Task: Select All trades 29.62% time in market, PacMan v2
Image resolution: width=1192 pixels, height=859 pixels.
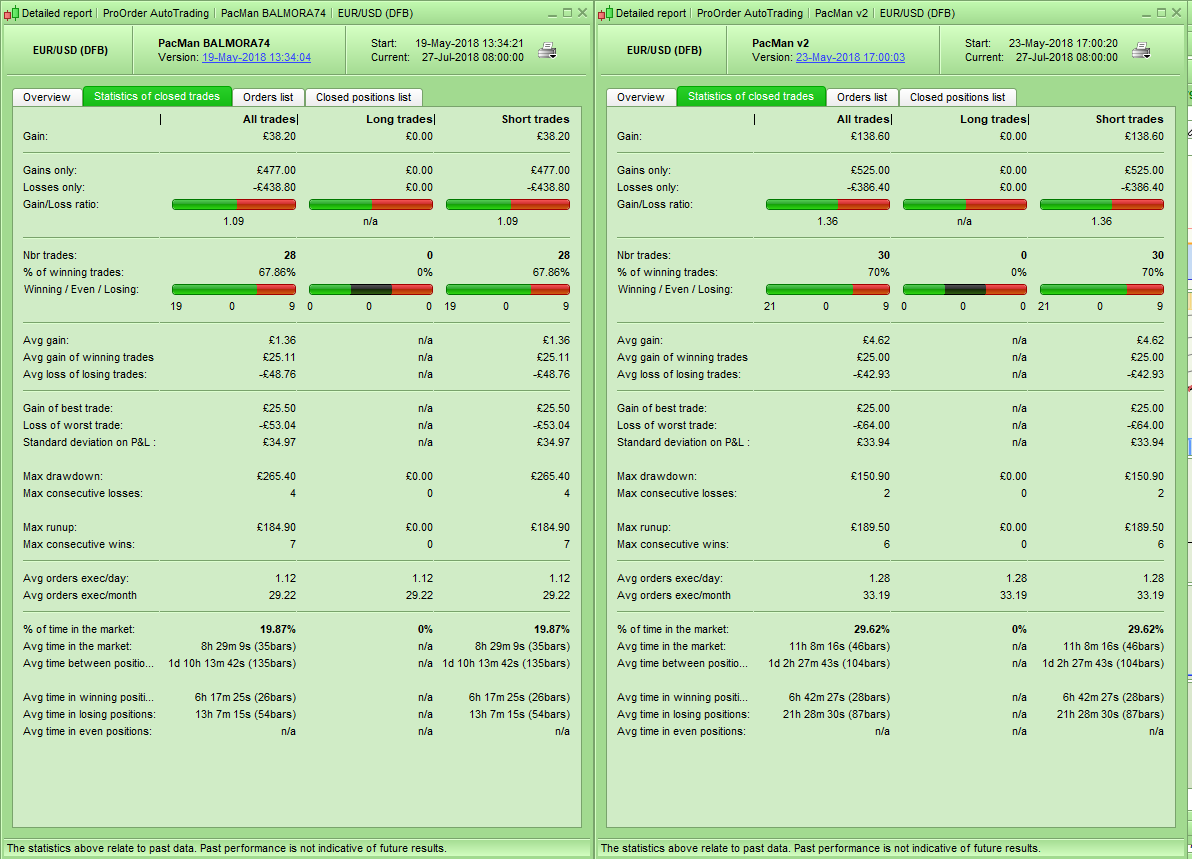Action: click(871, 629)
